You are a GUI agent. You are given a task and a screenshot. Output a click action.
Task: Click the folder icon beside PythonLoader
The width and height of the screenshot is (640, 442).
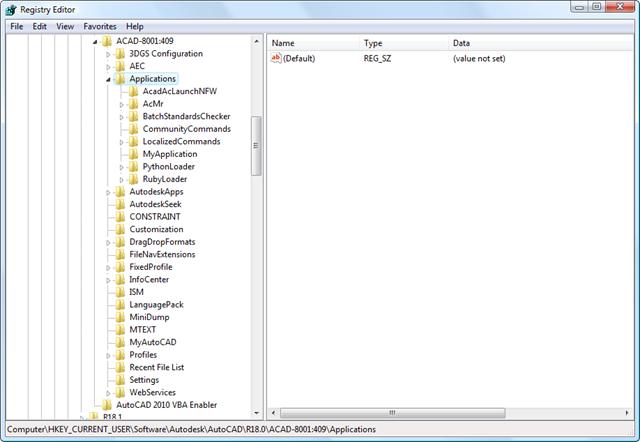(134, 167)
